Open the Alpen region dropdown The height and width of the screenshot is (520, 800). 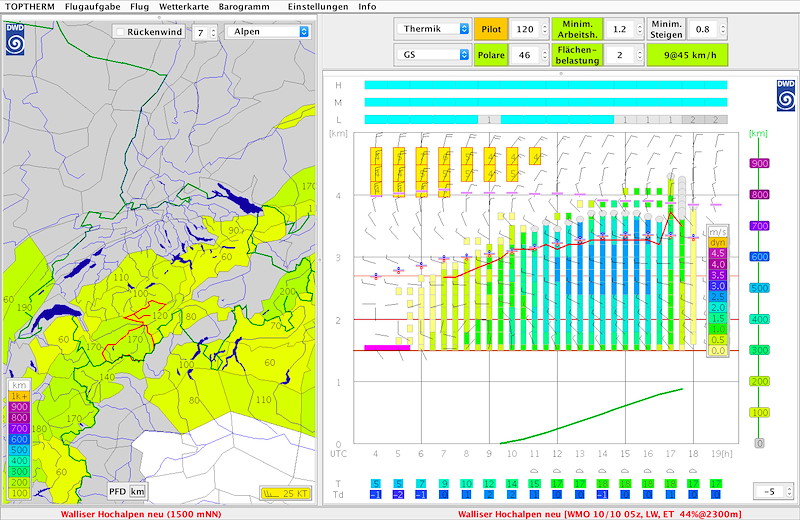(x=267, y=32)
